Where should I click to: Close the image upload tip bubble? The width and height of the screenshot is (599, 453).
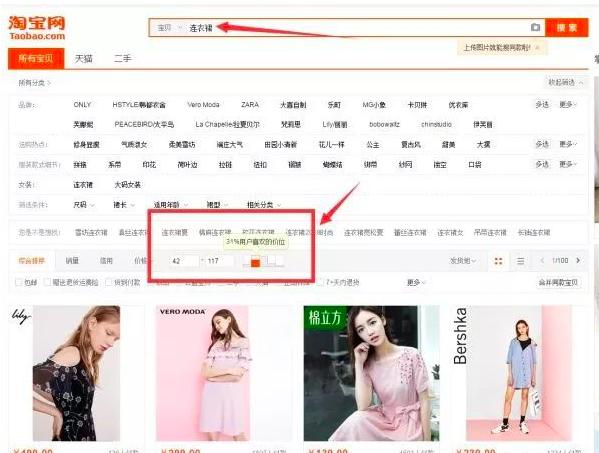tap(537, 48)
